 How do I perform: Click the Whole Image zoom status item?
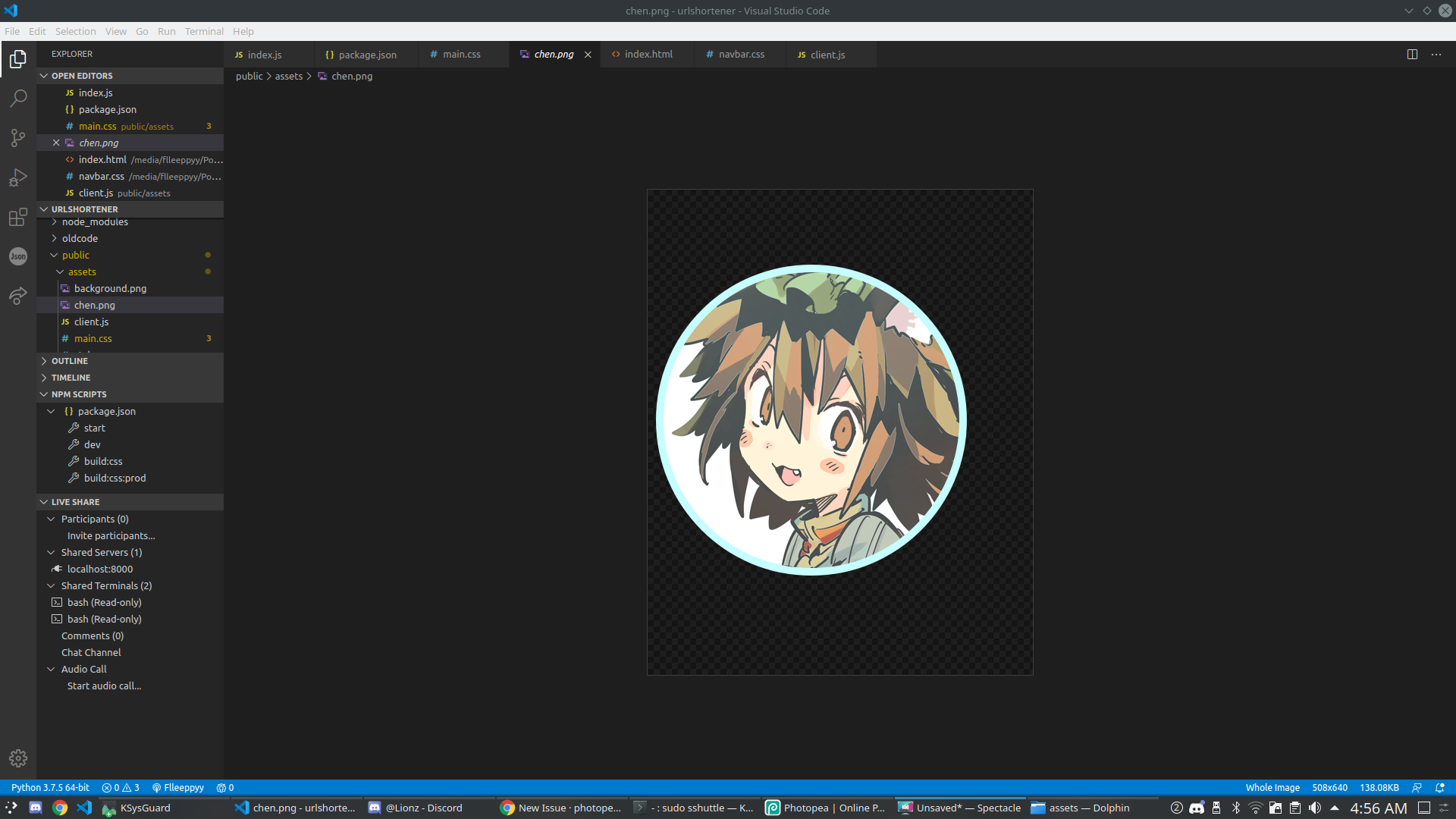click(x=1272, y=788)
